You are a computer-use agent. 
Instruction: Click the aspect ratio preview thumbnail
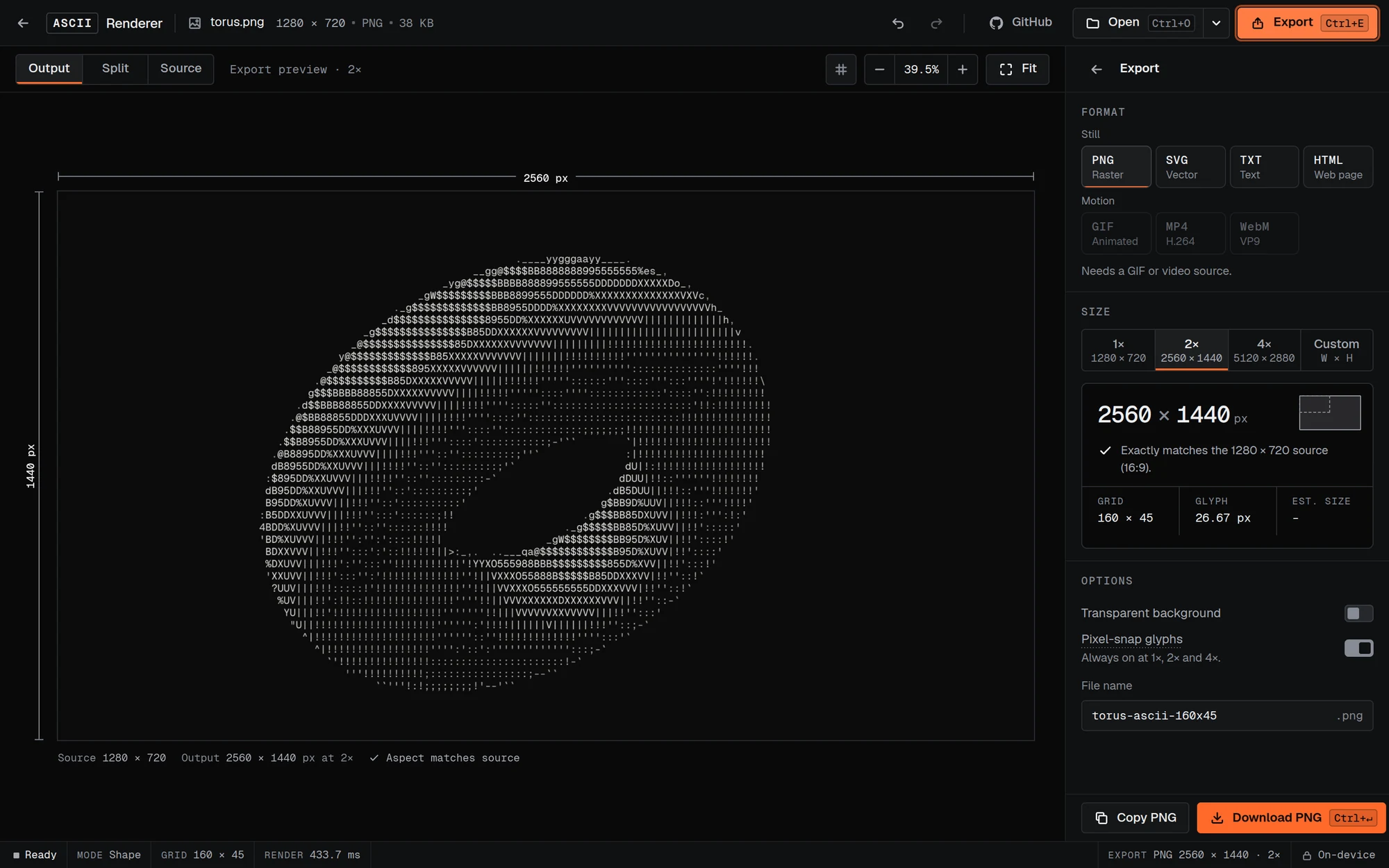1330,413
